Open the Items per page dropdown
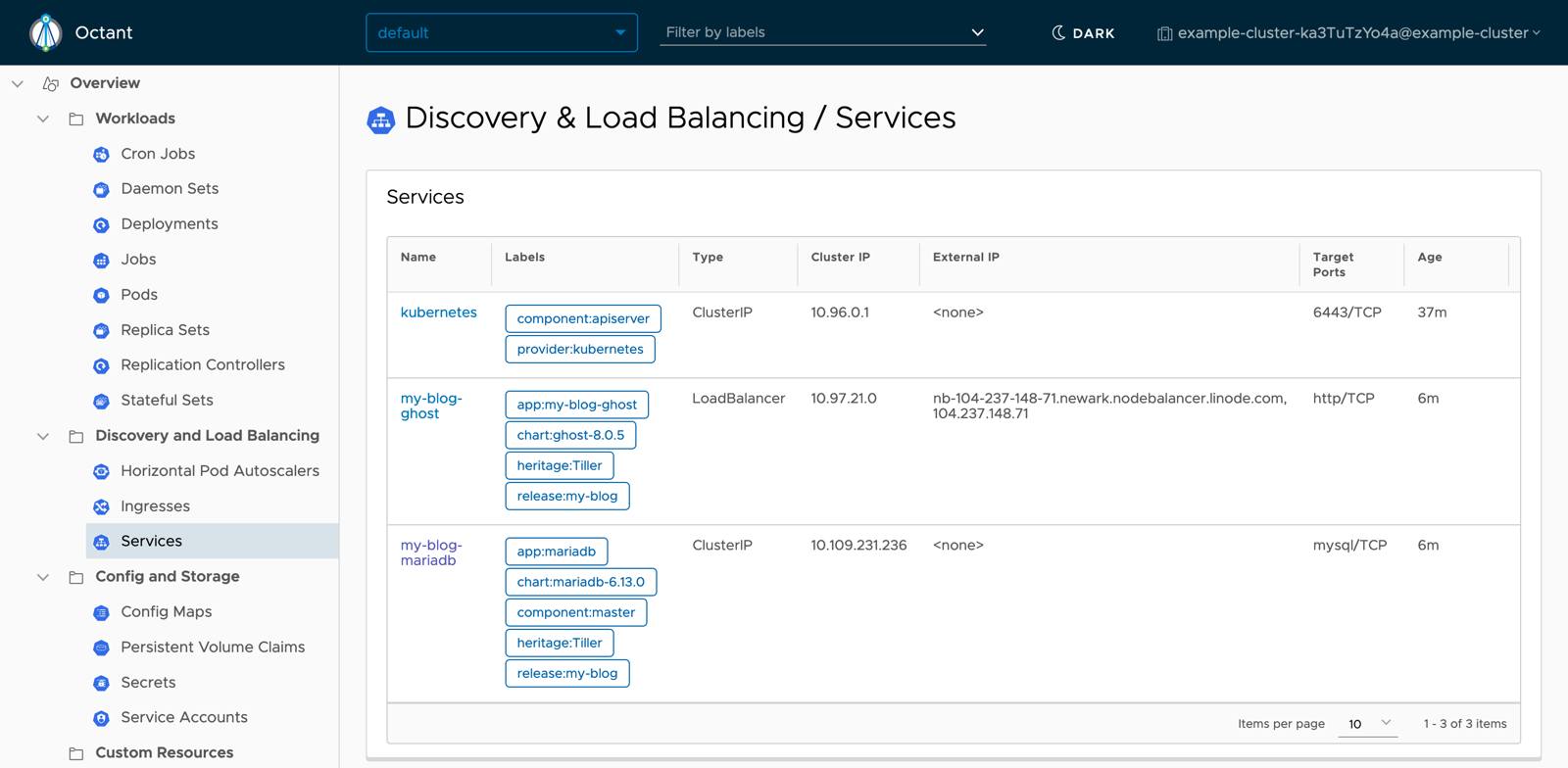 point(1367,724)
